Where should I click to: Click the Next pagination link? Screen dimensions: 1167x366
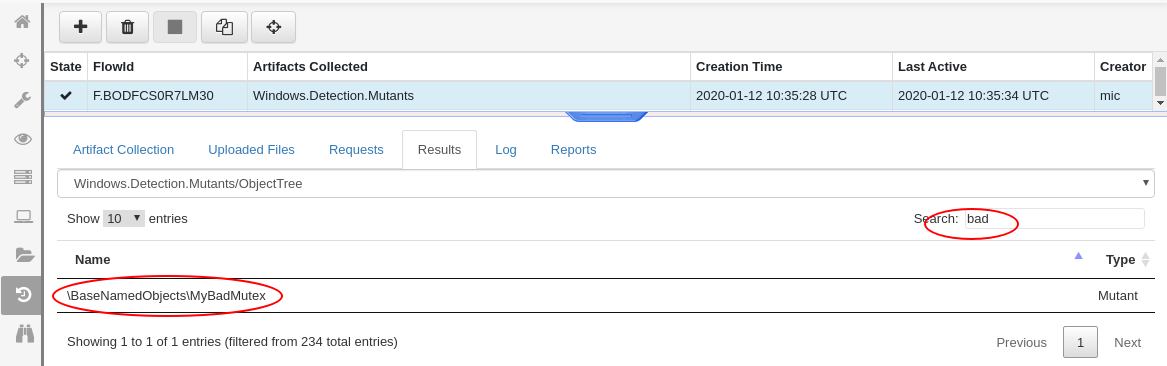[x=1128, y=342]
